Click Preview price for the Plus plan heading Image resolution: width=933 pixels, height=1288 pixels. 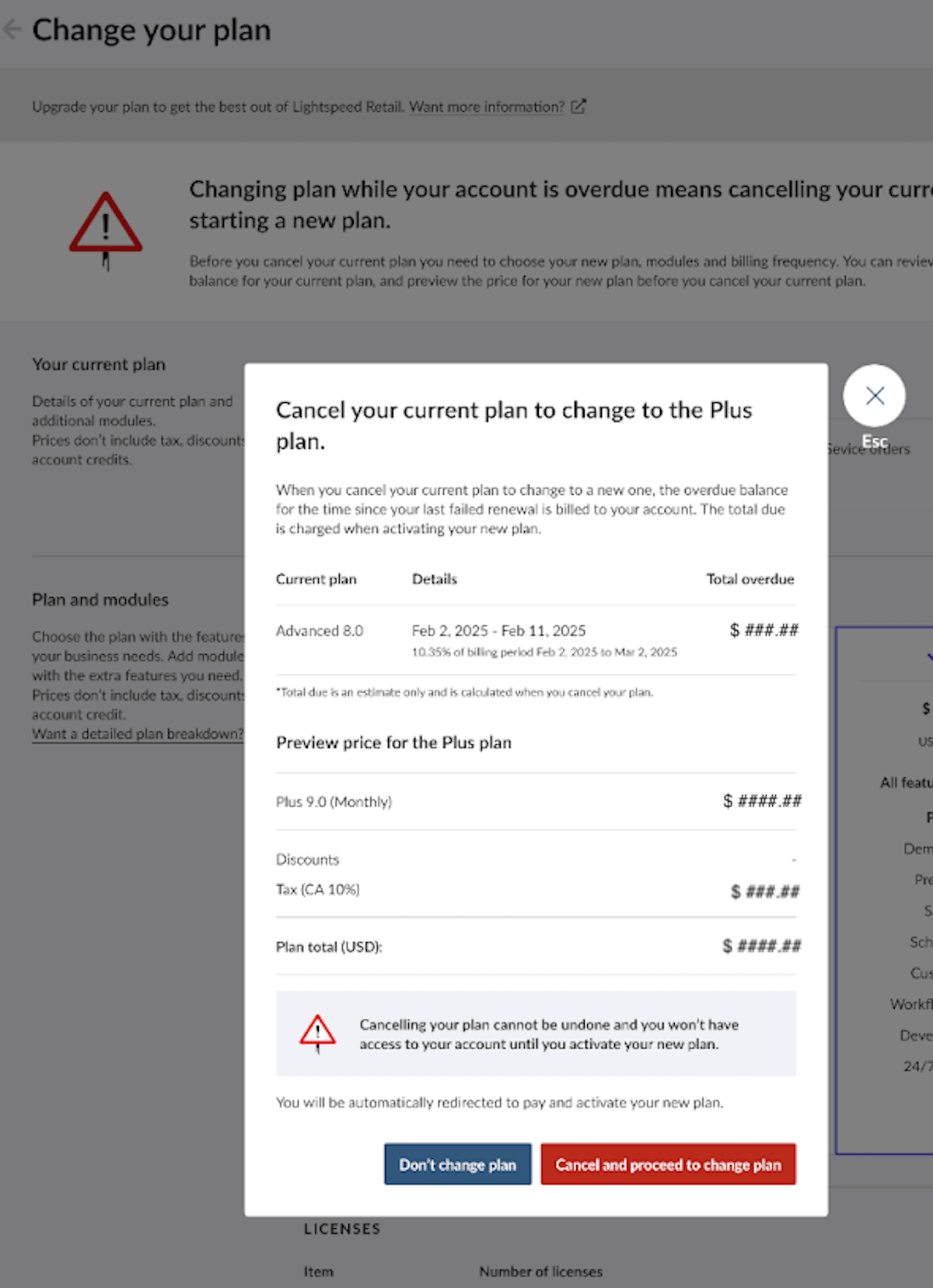[393, 743]
